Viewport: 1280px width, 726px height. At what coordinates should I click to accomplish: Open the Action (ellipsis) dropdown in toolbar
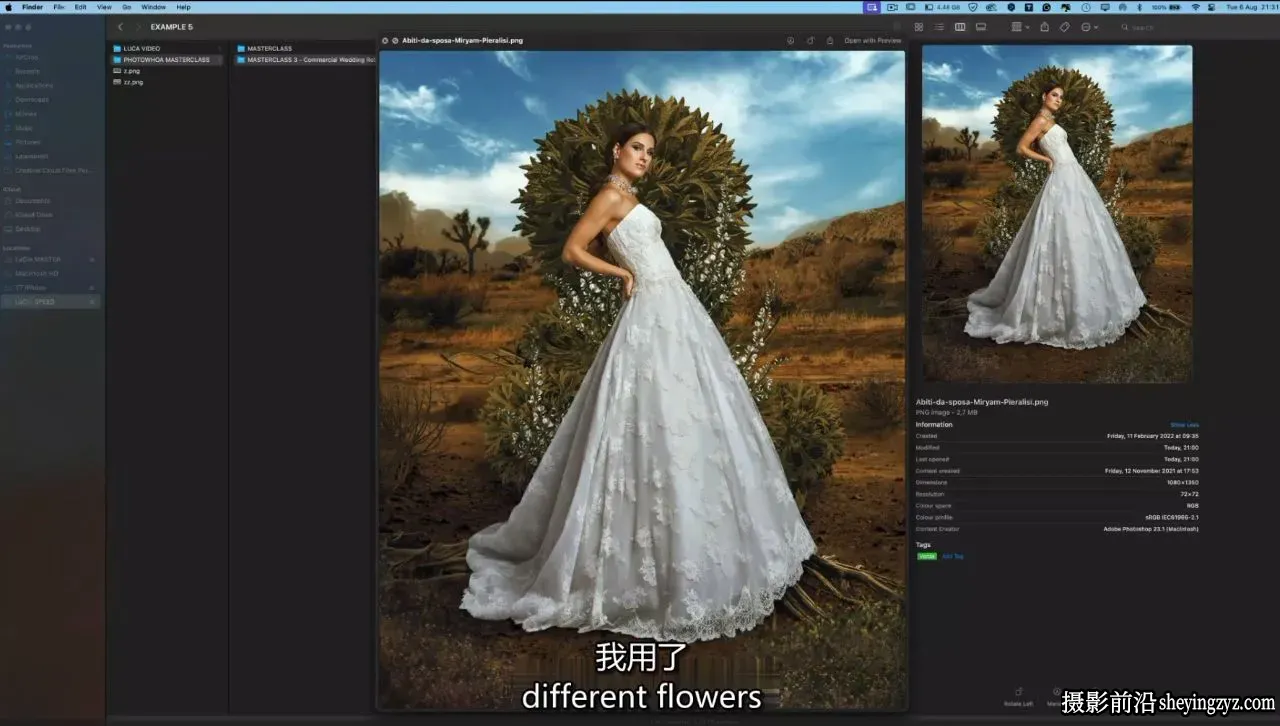coord(1089,27)
